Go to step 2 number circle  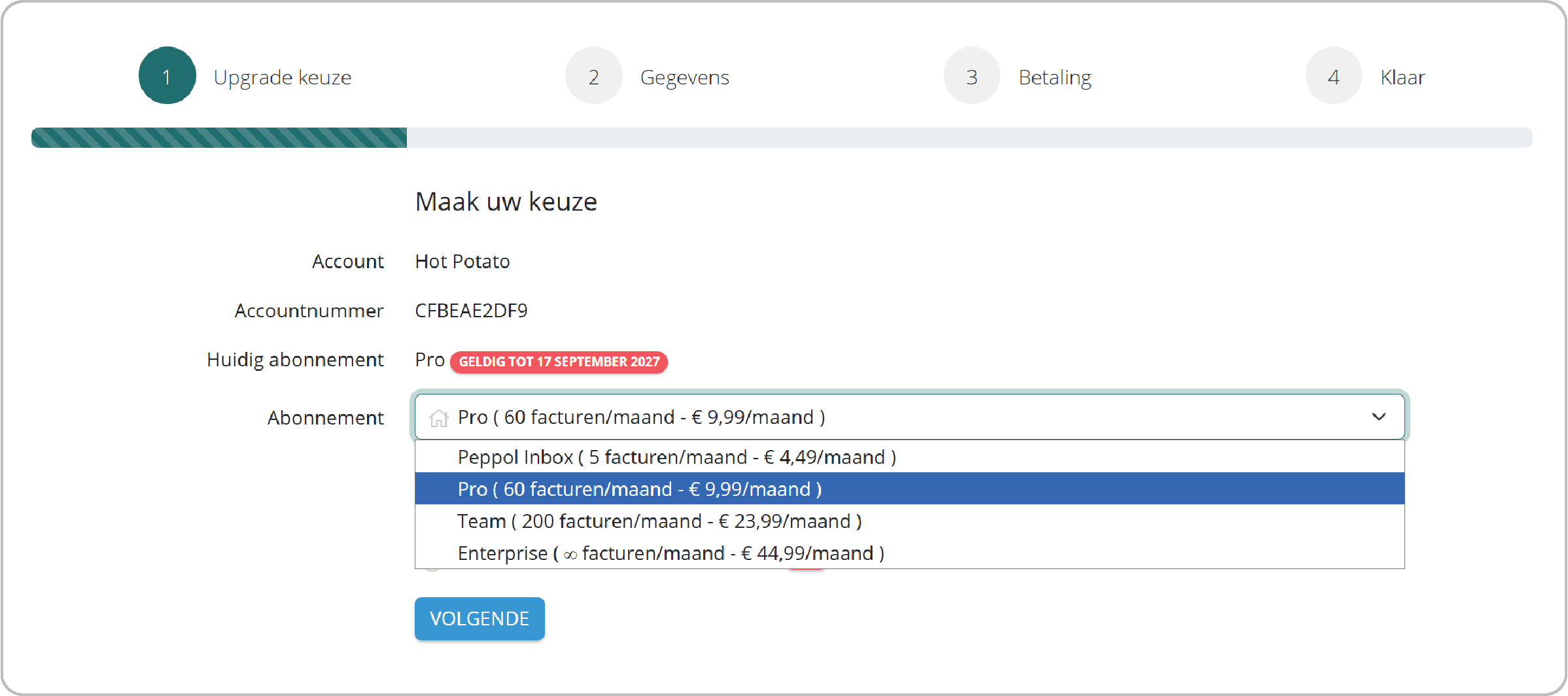coord(593,76)
